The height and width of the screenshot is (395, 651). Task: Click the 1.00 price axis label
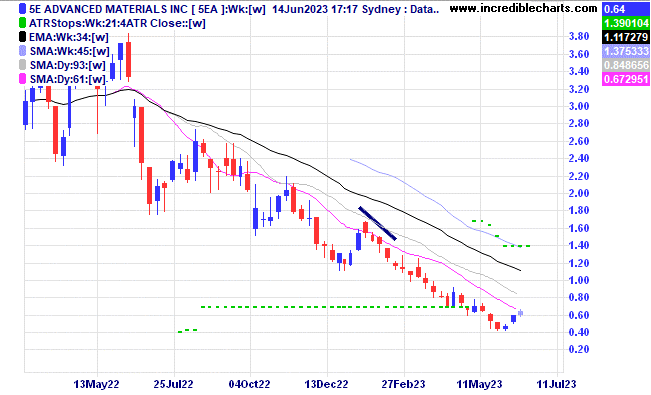579,280
